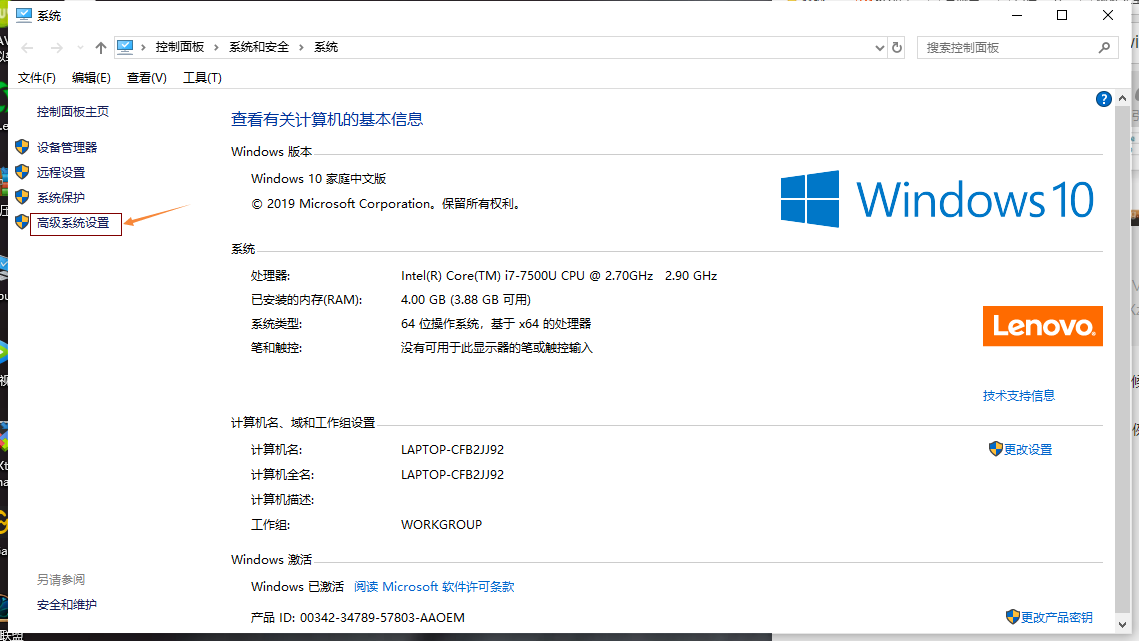The width and height of the screenshot is (1139, 641).
Task: Click LAPTOP-CFB2JJ92 beside 计算机全名
Action: coord(453,475)
